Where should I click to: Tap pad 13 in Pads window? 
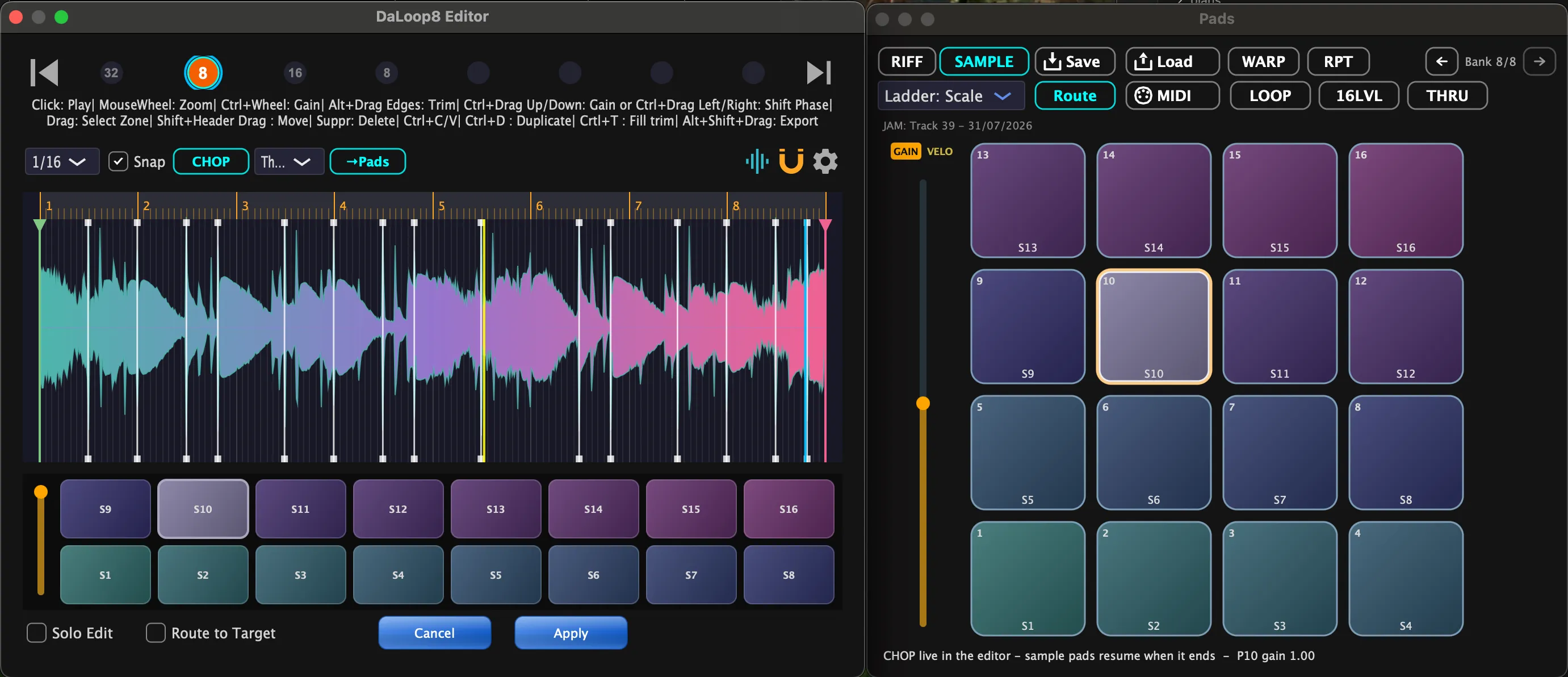[1028, 200]
